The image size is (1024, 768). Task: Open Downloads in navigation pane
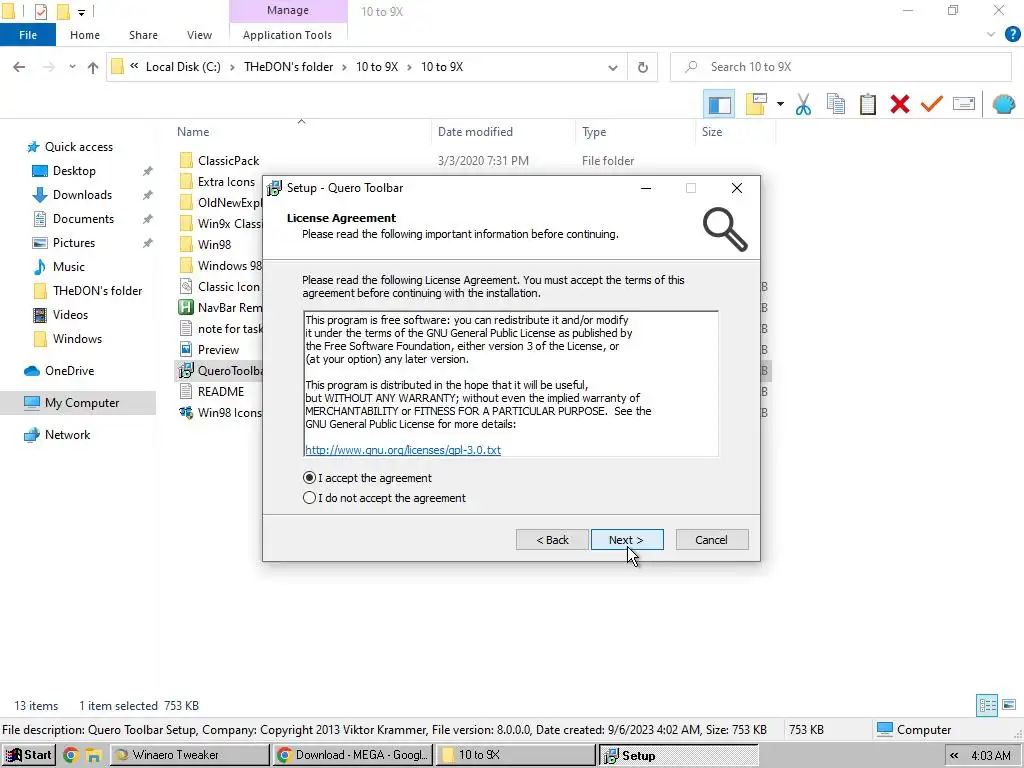[82, 195]
